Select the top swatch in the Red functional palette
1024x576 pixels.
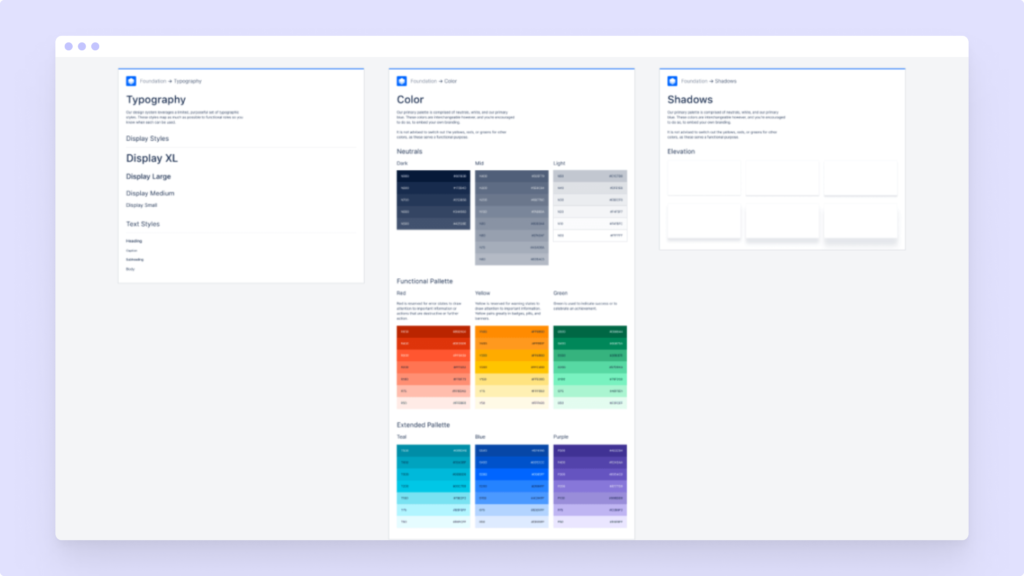(431, 331)
